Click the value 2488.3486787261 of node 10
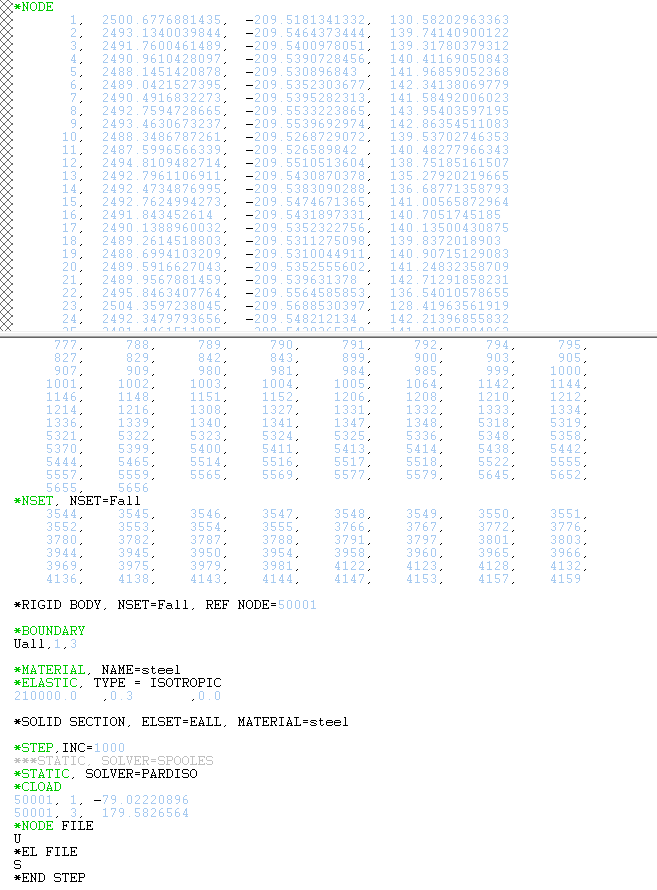Image resolution: width=657 pixels, height=890 pixels. [162, 137]
